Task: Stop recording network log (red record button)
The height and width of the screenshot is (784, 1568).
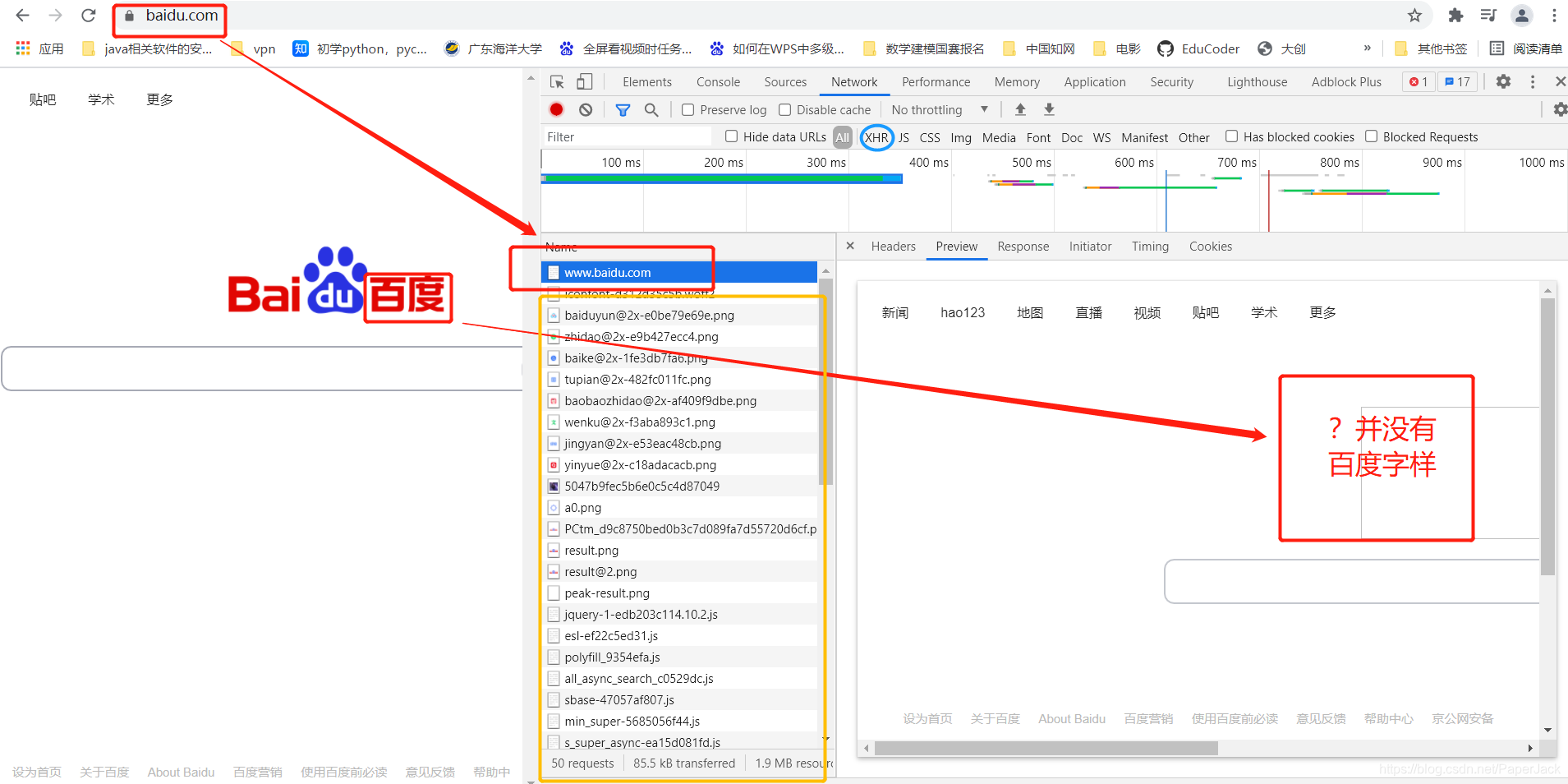Action: [555, 108]
